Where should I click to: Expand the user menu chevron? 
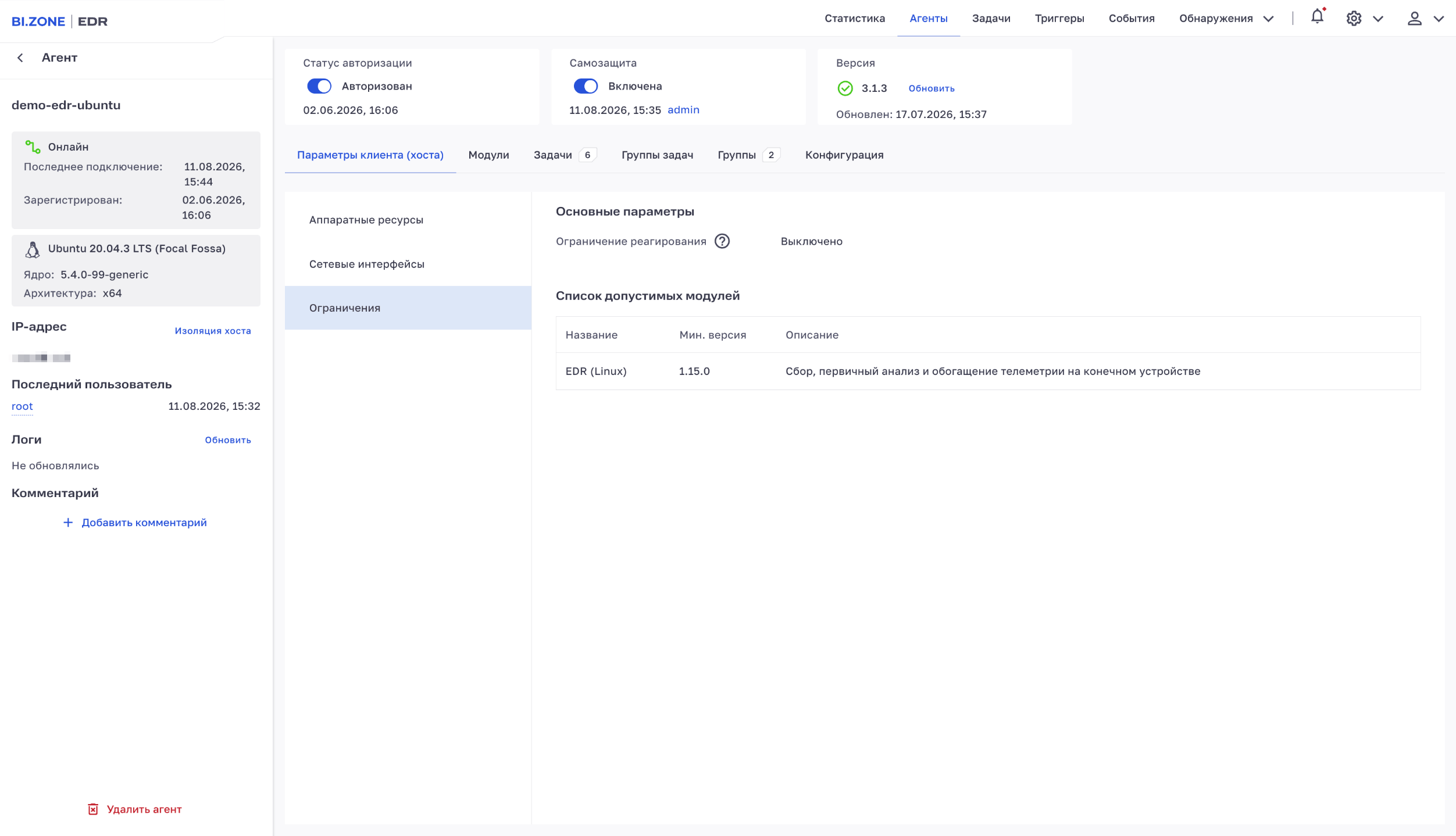1439,19
